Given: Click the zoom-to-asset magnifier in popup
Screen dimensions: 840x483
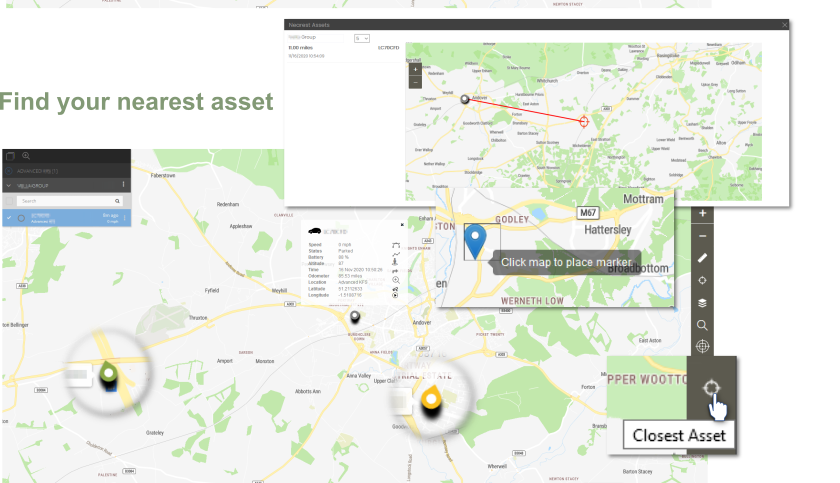Looking at the screenshot, I should click(x=396, y=280).
